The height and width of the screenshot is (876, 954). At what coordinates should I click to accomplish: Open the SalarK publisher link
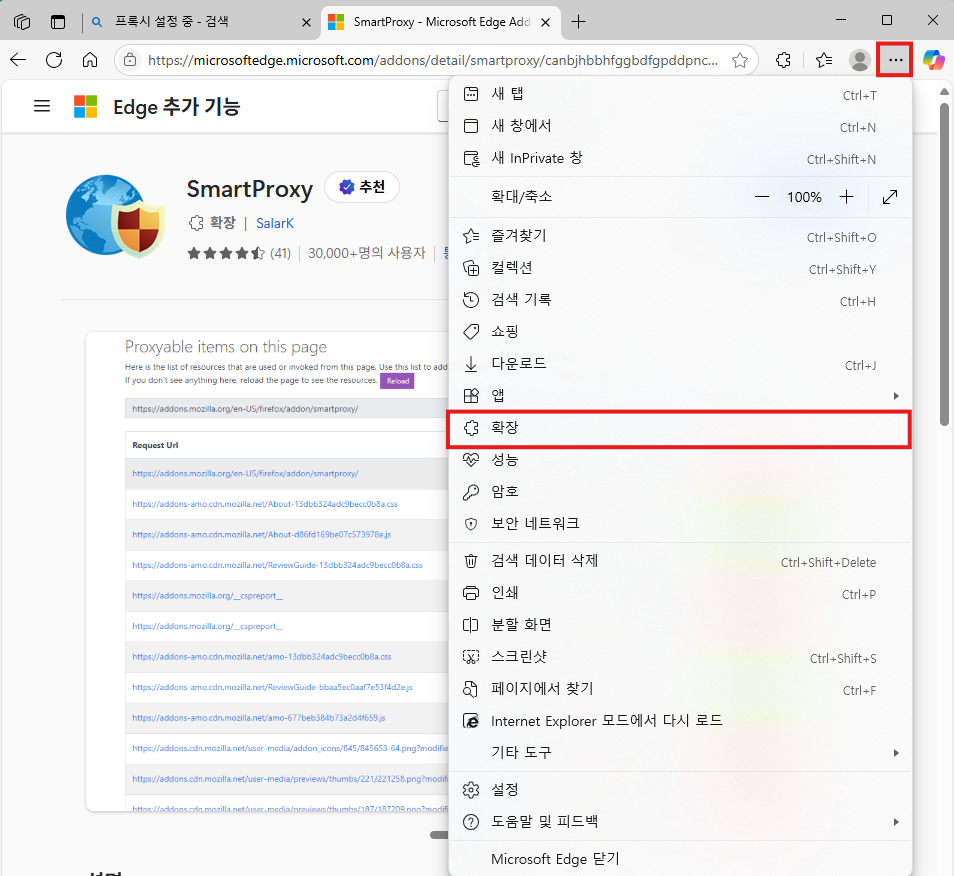[x=275, y=223]
